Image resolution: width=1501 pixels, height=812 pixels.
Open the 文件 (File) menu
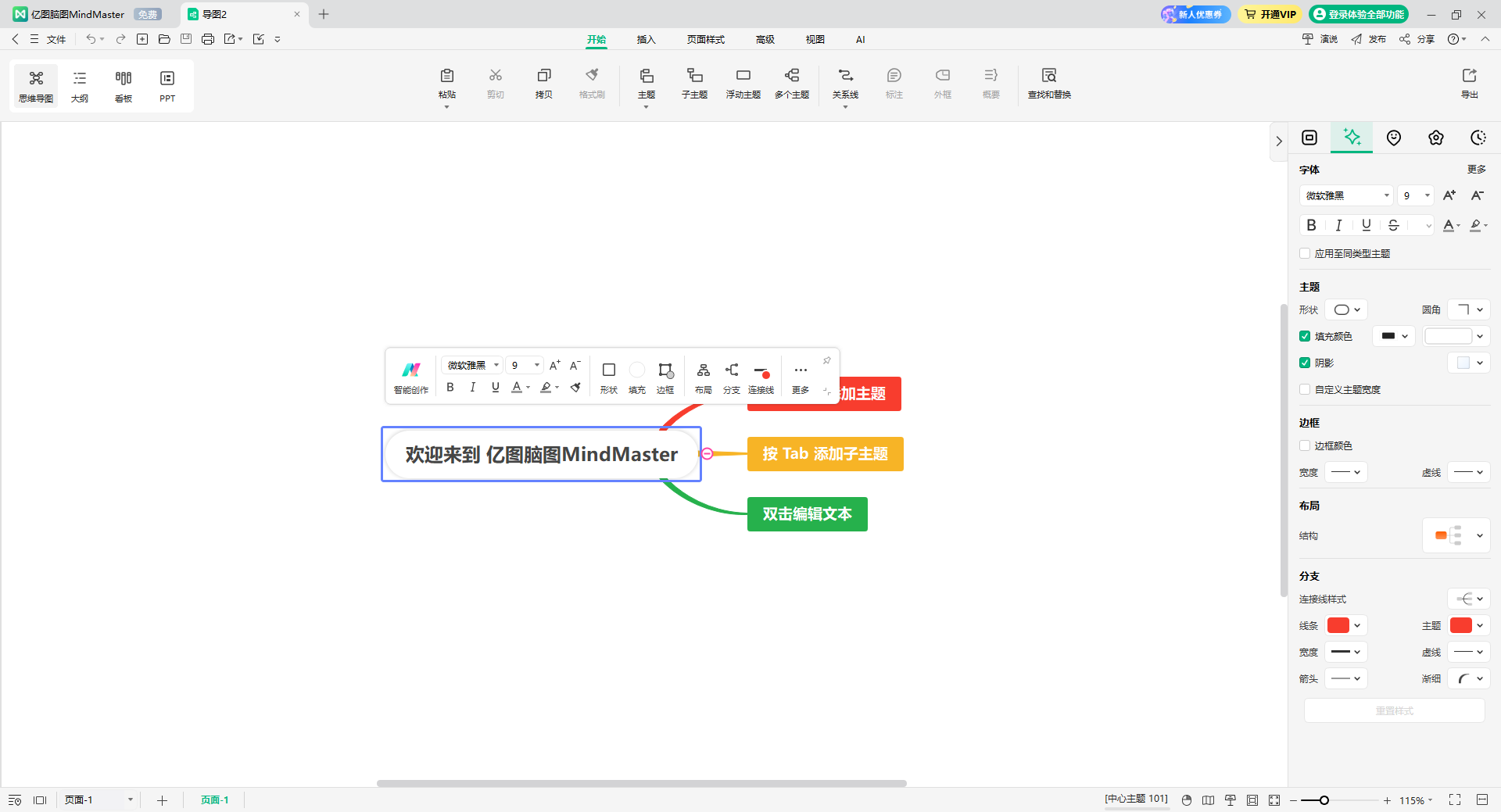[x=48, y=39]
